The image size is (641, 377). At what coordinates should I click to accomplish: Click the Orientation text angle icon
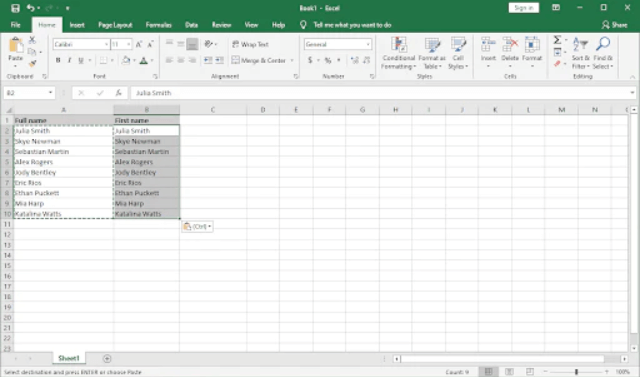pos(208,44)
